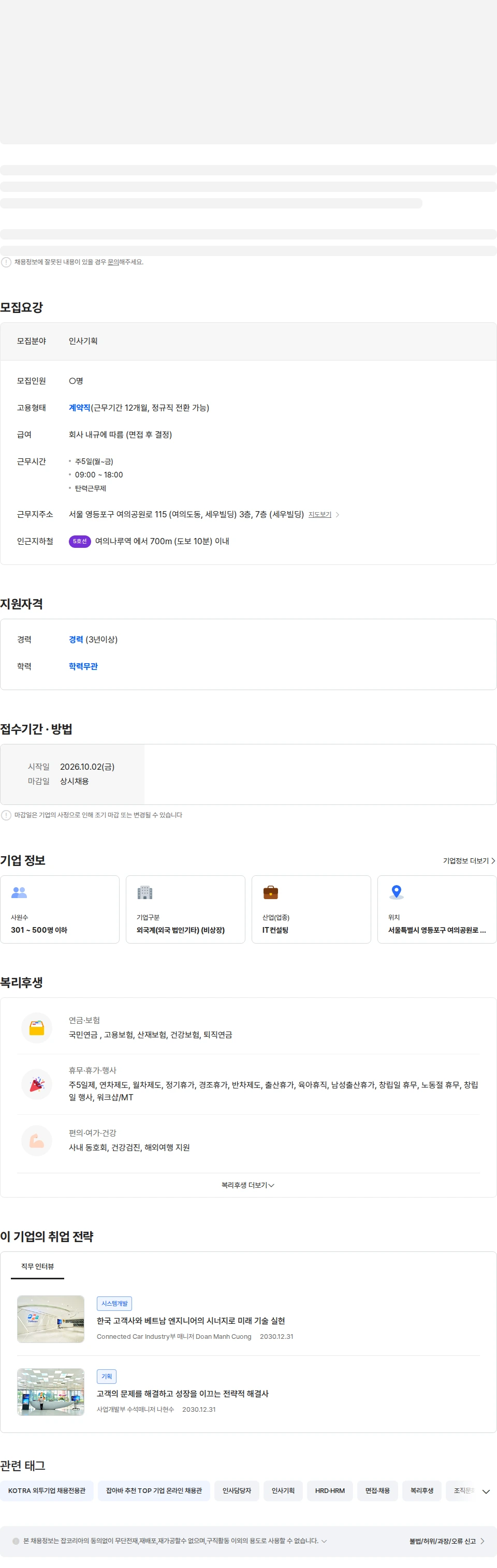497x1568 pixels.
Task: Click the HRD·HRM tag
Action: [x=329, y=1490]
